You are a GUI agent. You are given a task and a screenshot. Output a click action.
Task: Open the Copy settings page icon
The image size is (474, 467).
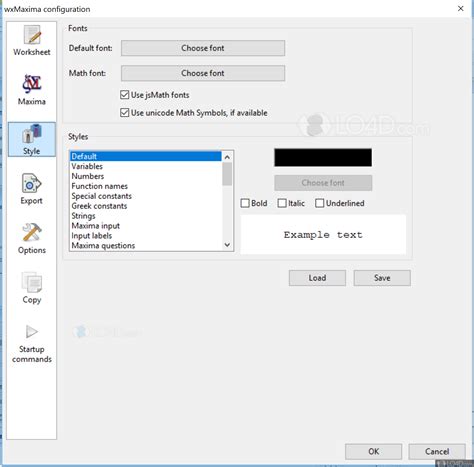[x=32, y=282]
